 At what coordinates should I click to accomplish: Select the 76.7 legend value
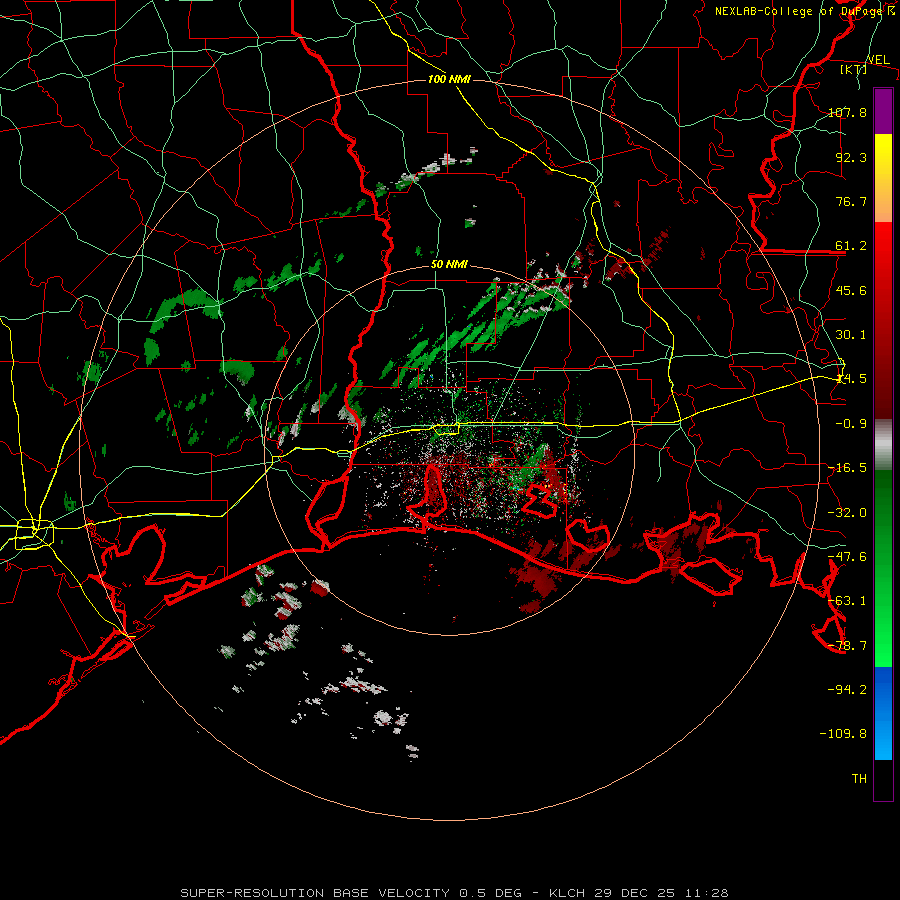click(851, 201)
